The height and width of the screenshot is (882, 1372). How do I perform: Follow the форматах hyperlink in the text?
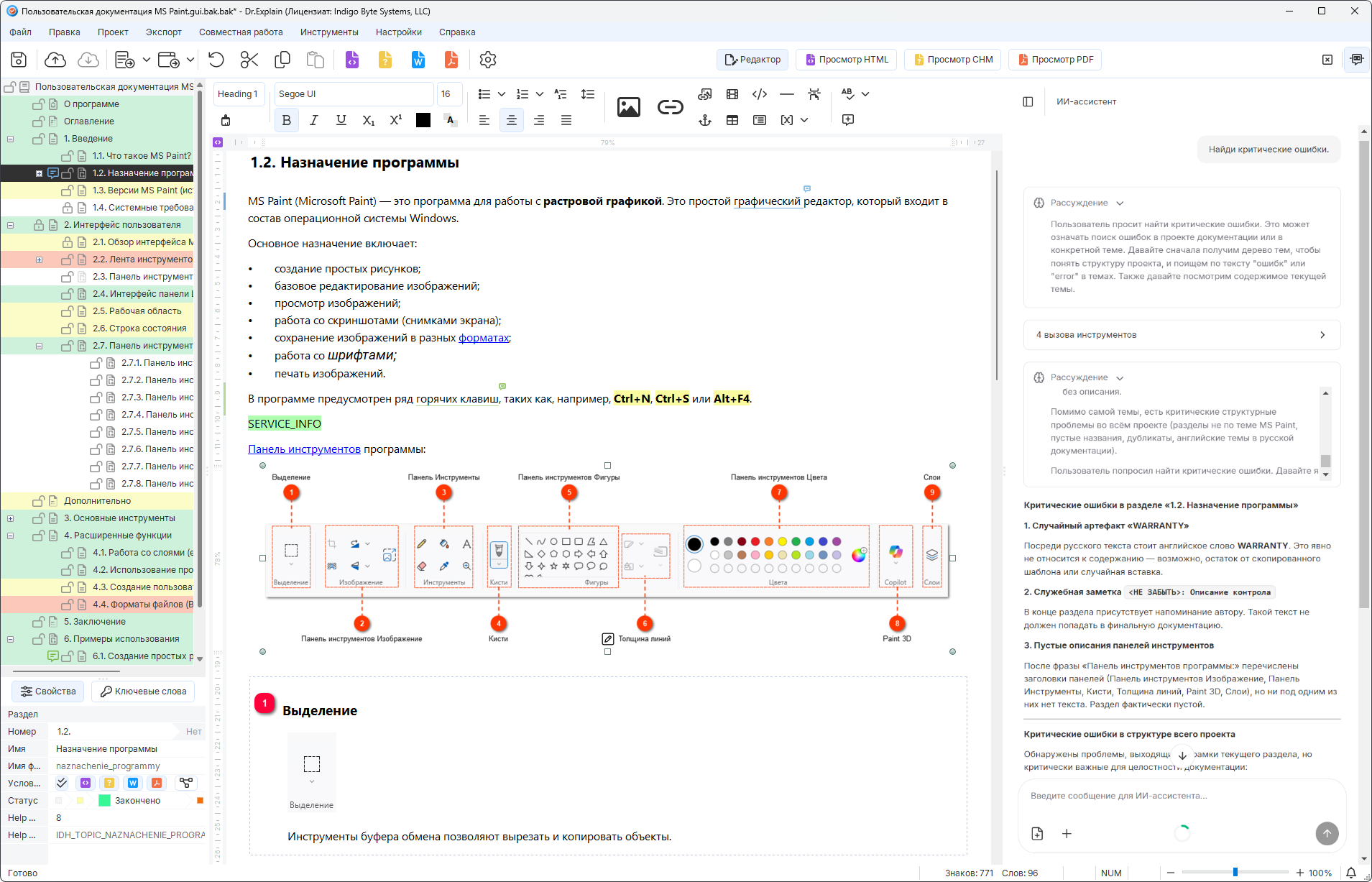pyautogui.click(x=484, y=338)
